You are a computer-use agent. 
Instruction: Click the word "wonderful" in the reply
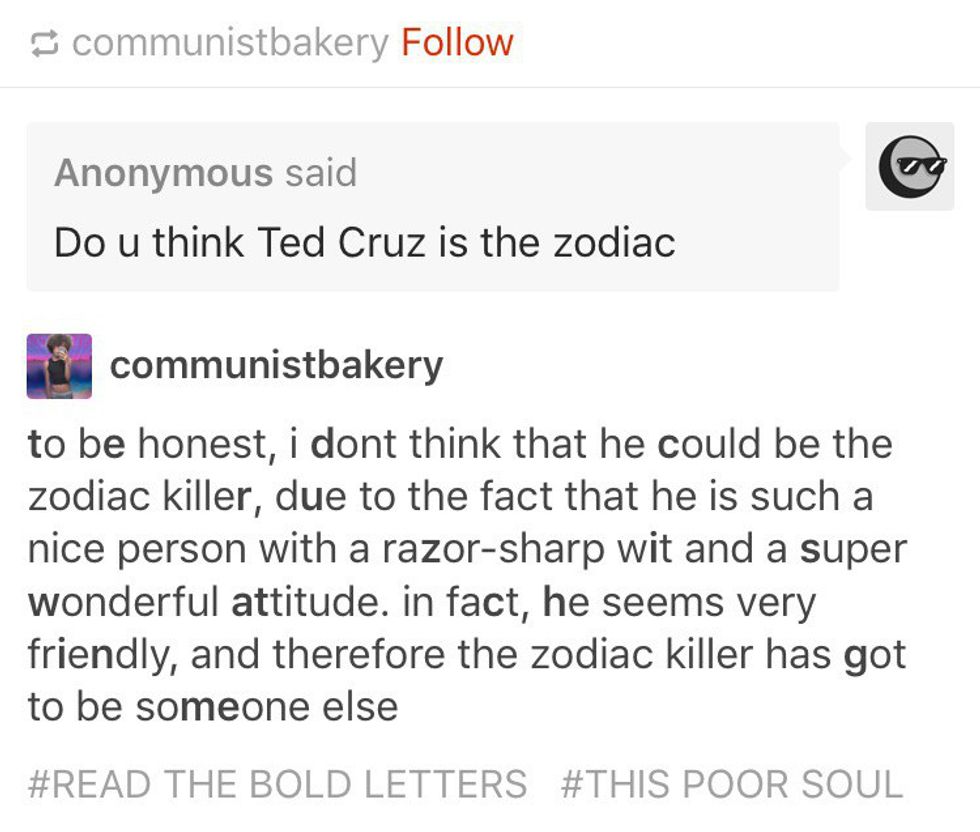coord(121,602)
